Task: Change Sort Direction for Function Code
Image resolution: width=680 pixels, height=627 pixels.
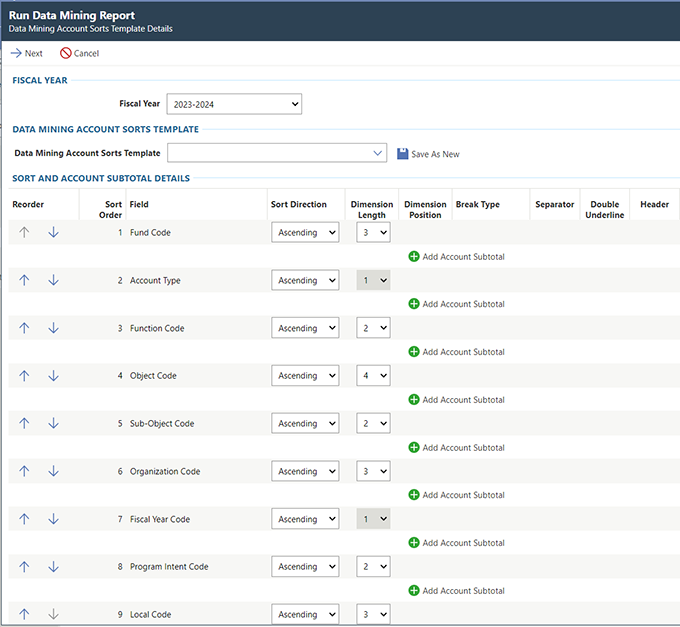Action: [304, 328]
